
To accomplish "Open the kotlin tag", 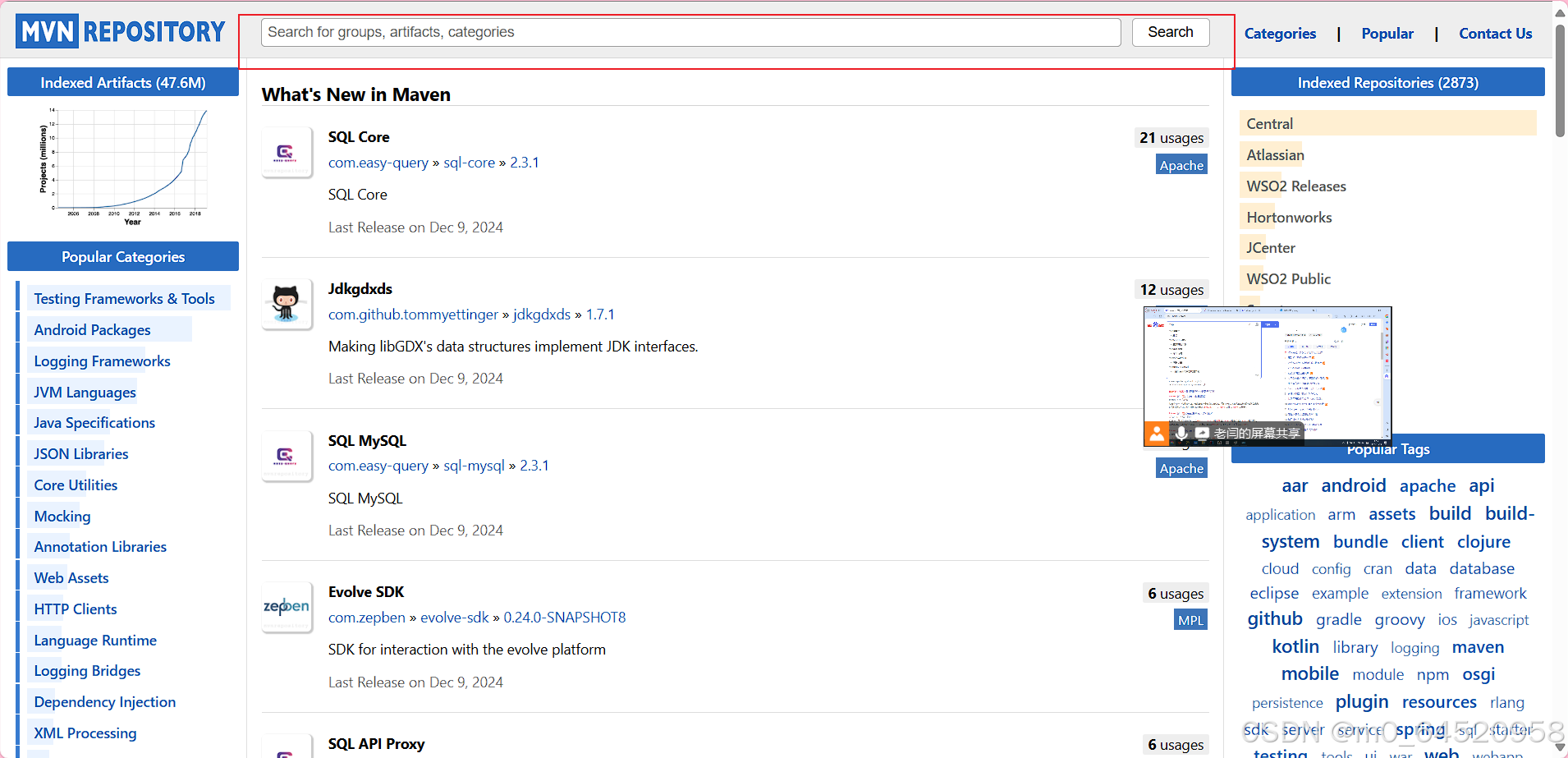I will [x=1295, y=646].
